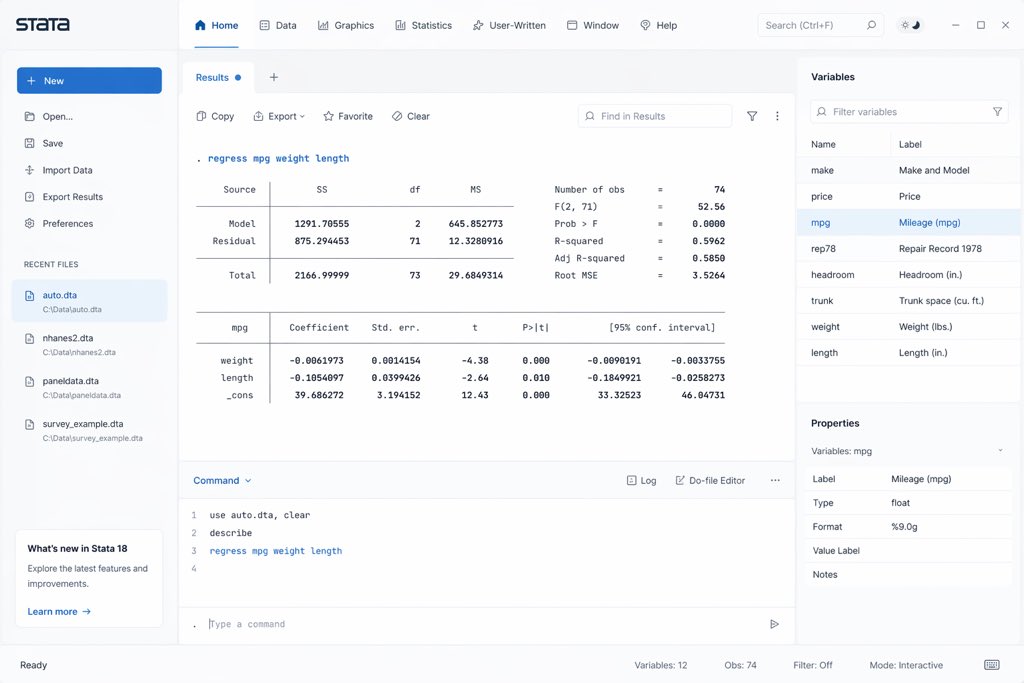1024x683 pixels.
Task: Expand the Command dropdown
Action: (x=222, y=481)
